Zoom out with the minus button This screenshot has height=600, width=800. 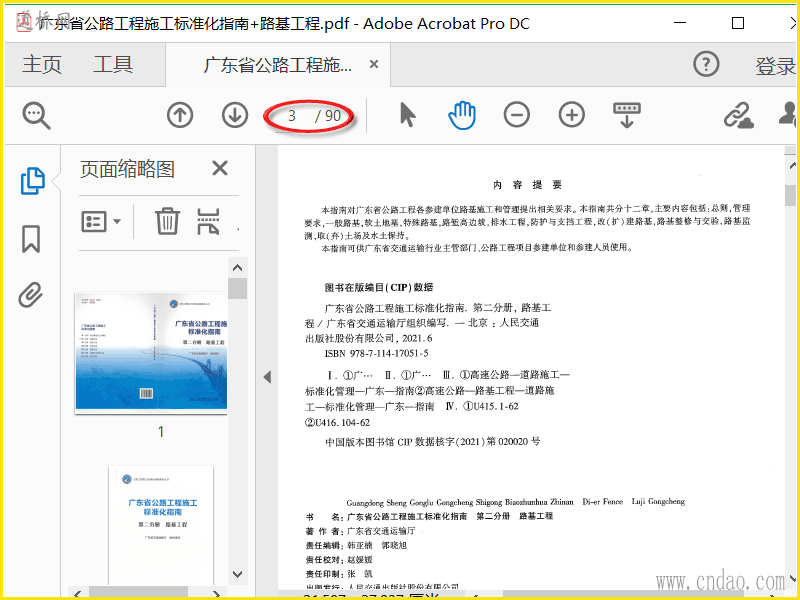pyautogui.click(x=517, y=115)
